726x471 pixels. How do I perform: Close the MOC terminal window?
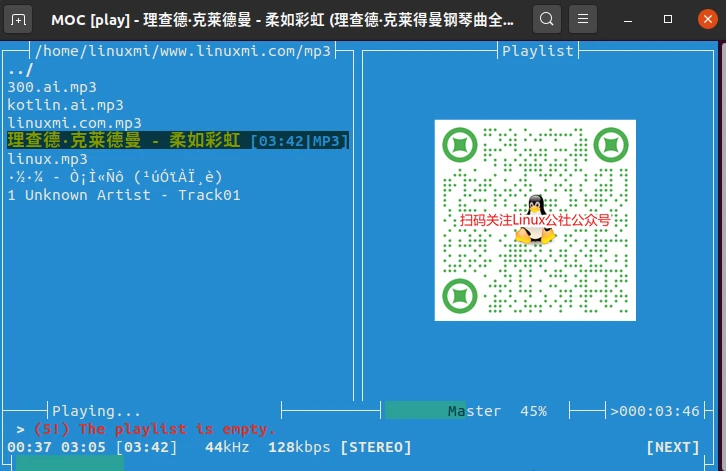click(708, 19)
